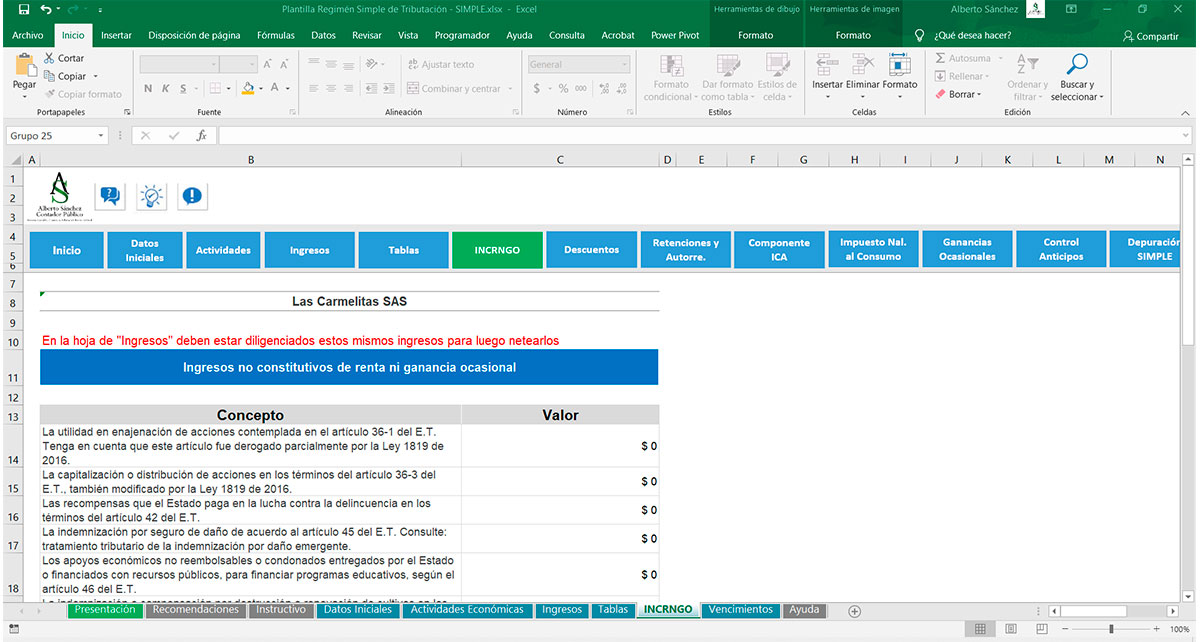The image size is (1200, 642).
Task: Open the Archivo menu
Action: pos(28,35)
